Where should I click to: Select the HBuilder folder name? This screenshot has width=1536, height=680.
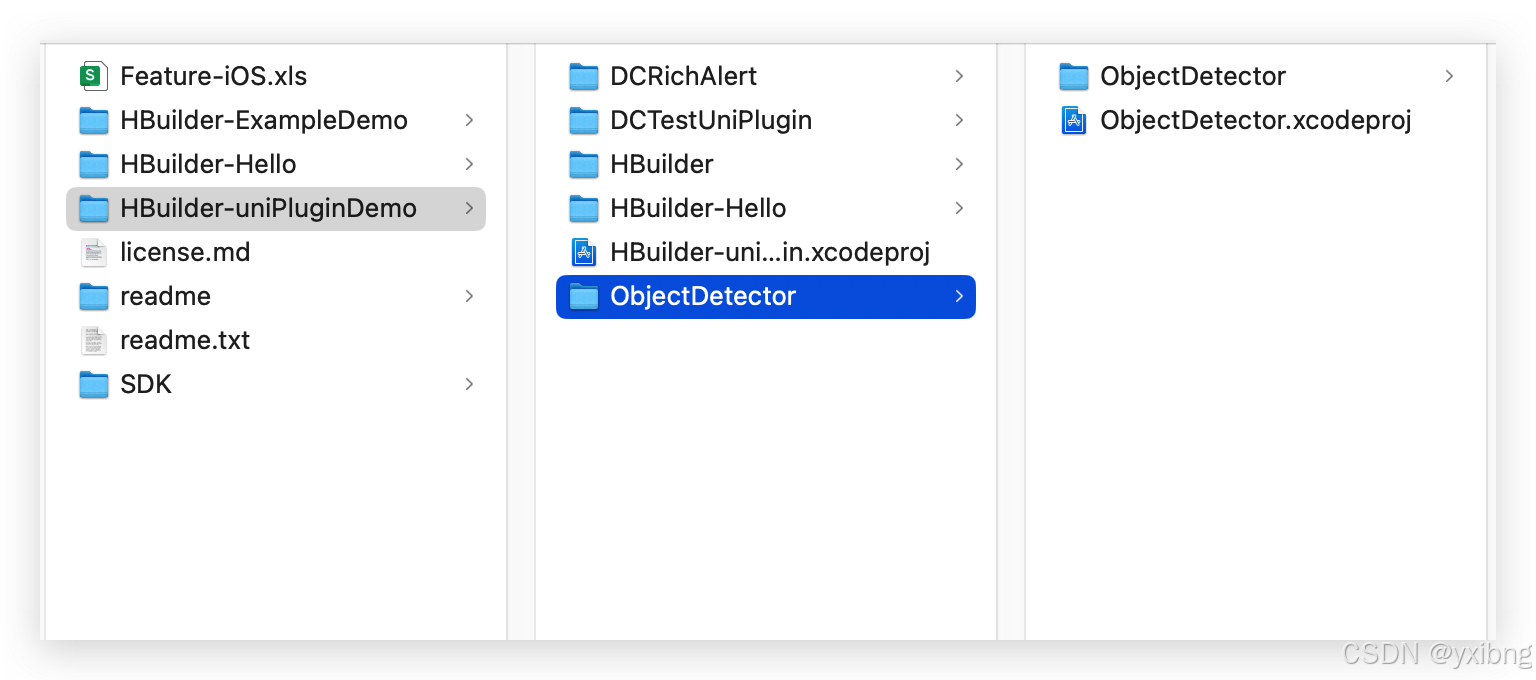(662, 164)
